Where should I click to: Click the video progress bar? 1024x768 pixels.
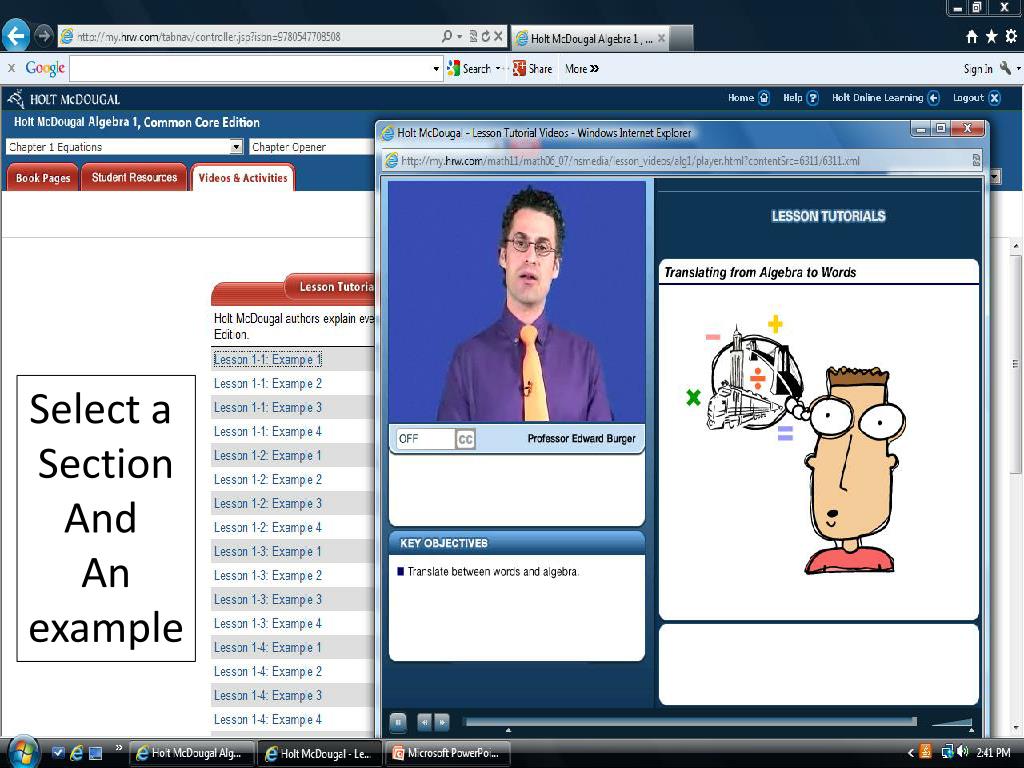pyautogui.click(x=690, y=722)
